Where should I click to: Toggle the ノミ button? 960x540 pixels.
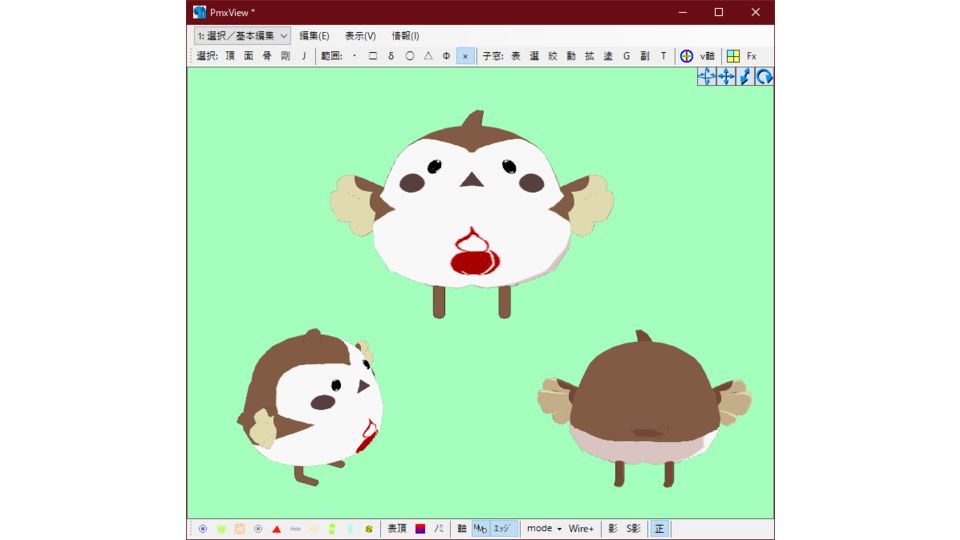pos(439,528)
